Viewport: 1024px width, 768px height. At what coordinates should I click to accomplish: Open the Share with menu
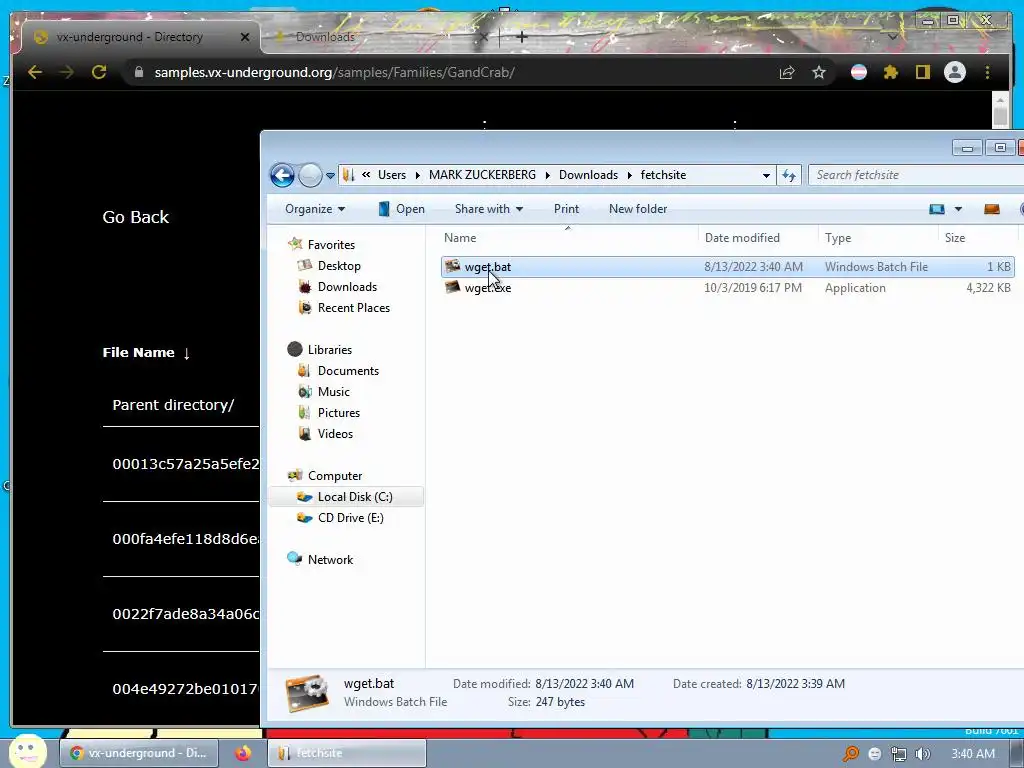[488, 209]
